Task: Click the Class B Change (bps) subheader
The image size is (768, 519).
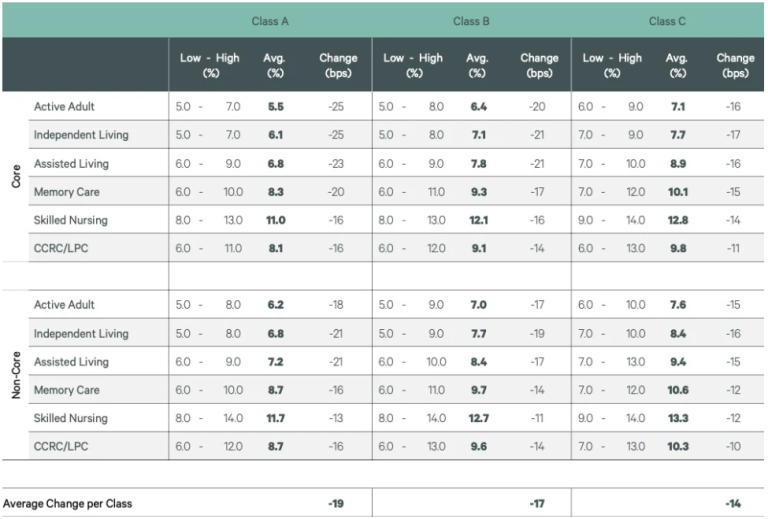Action: tap(539, 65)
